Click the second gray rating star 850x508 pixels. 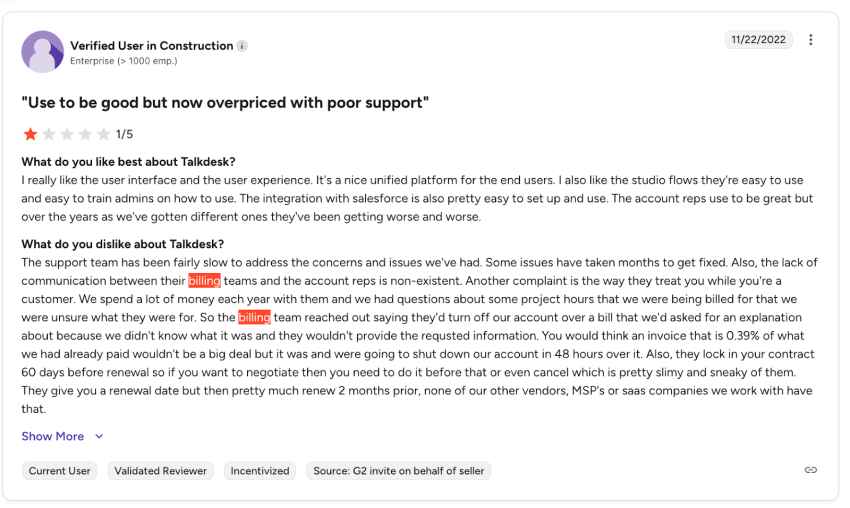[x=49, y=134]
